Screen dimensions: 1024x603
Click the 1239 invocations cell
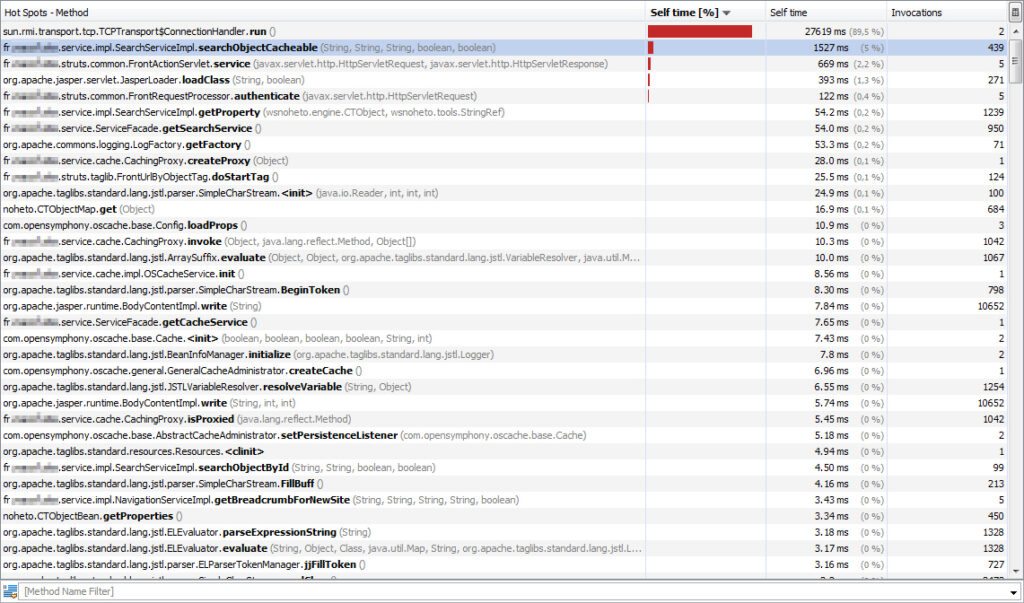tap(948, 112)
